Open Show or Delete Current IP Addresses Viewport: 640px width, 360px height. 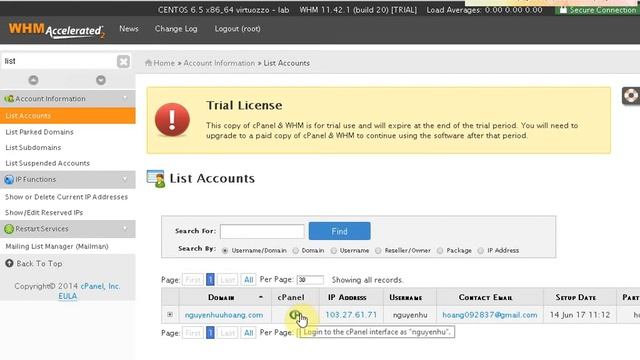(x=66, y=197)
